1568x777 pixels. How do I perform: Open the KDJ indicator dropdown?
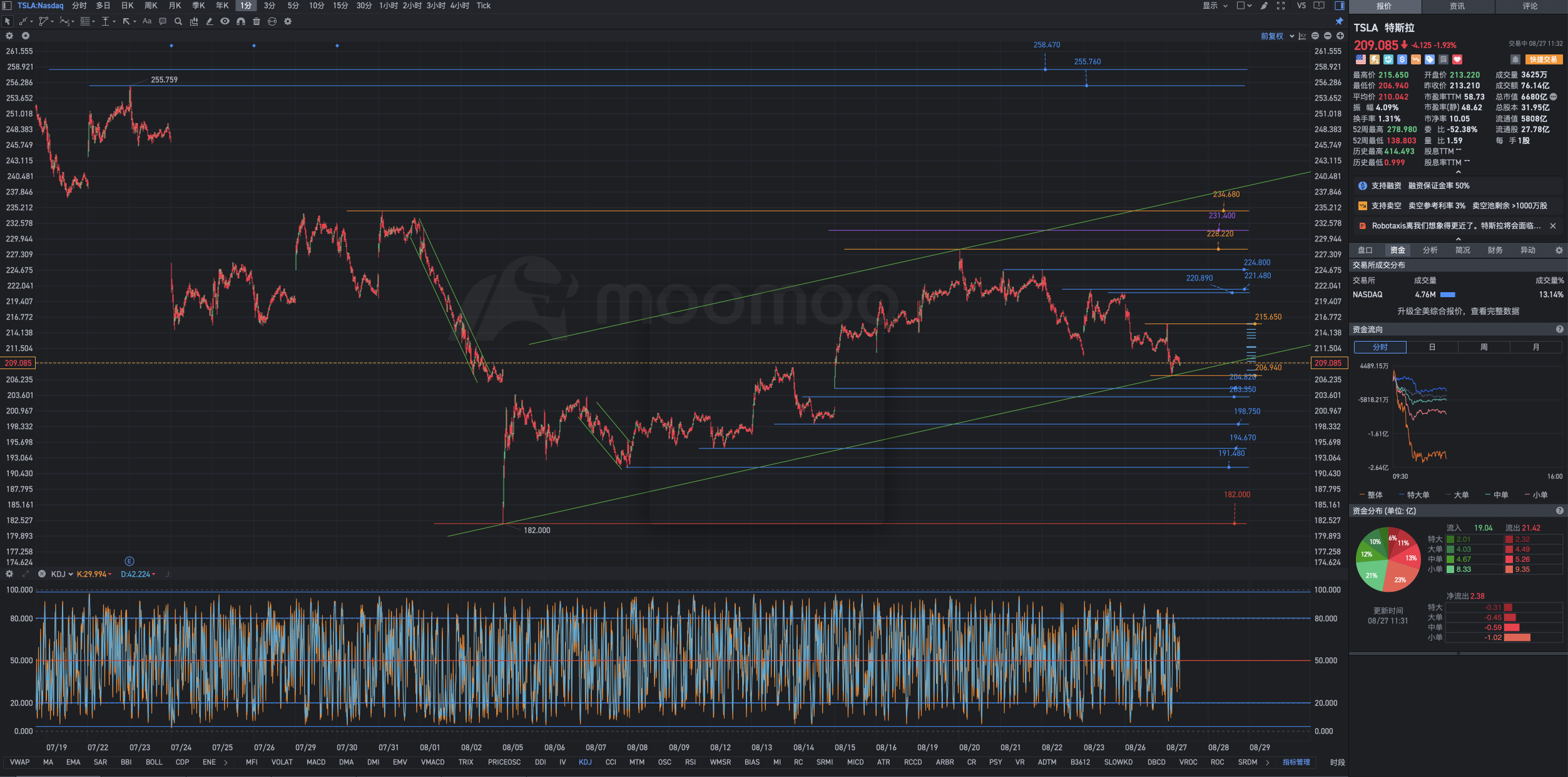(63, 574)
